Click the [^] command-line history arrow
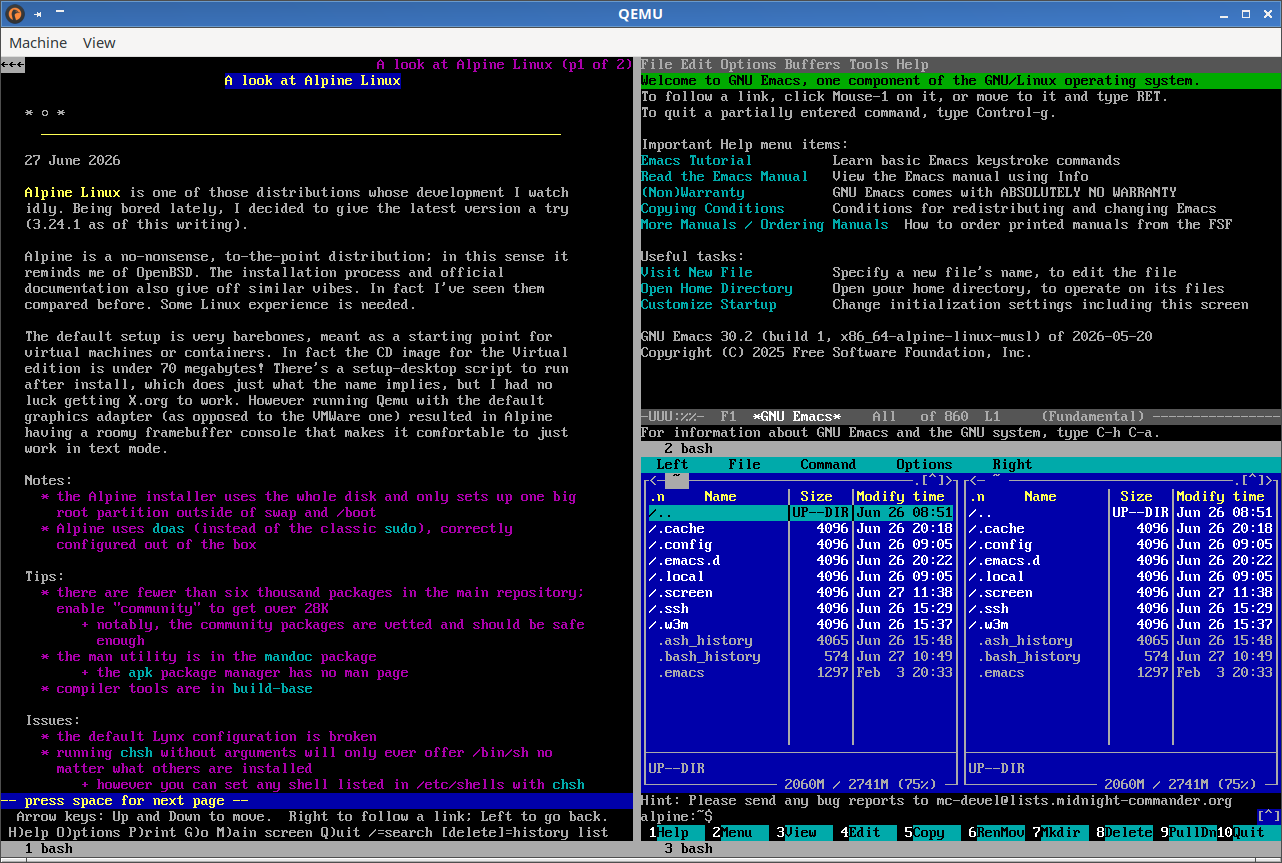 [x=1269, y=817]
